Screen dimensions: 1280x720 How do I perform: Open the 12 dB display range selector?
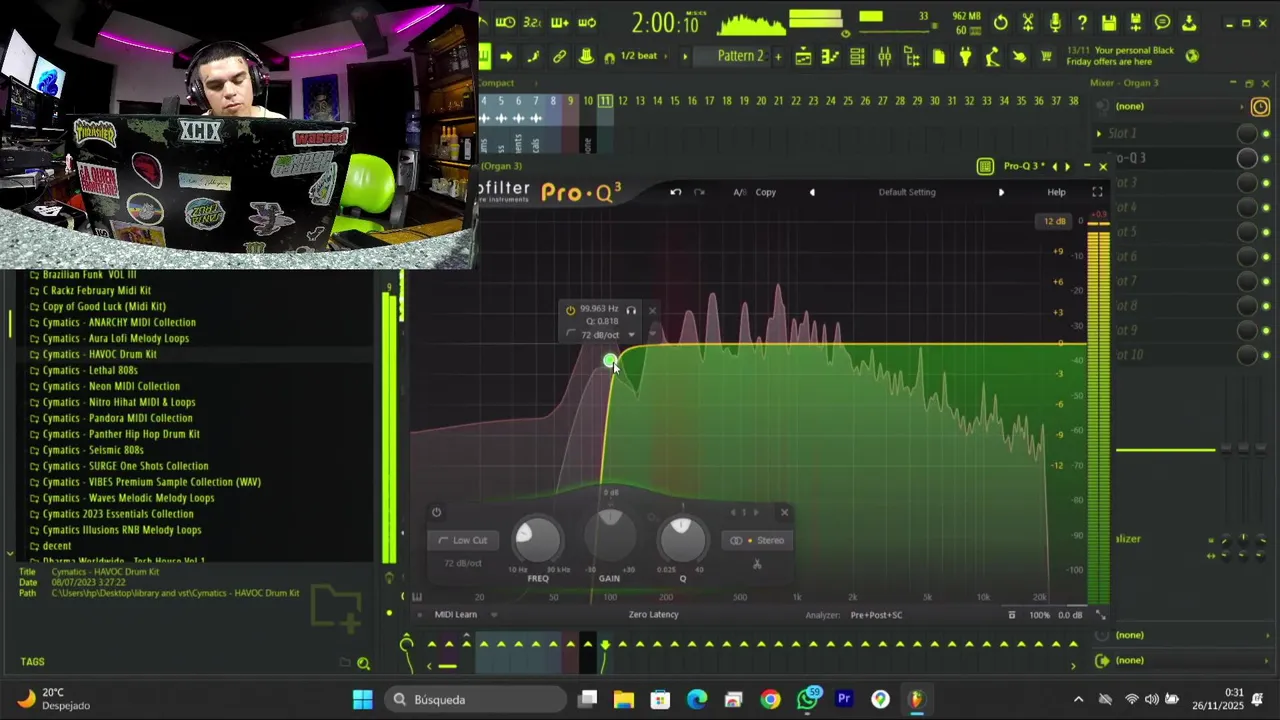(1055, 221)
